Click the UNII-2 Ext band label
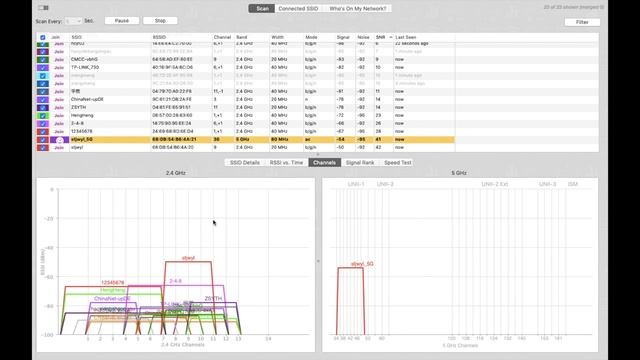 coord(495,184)
